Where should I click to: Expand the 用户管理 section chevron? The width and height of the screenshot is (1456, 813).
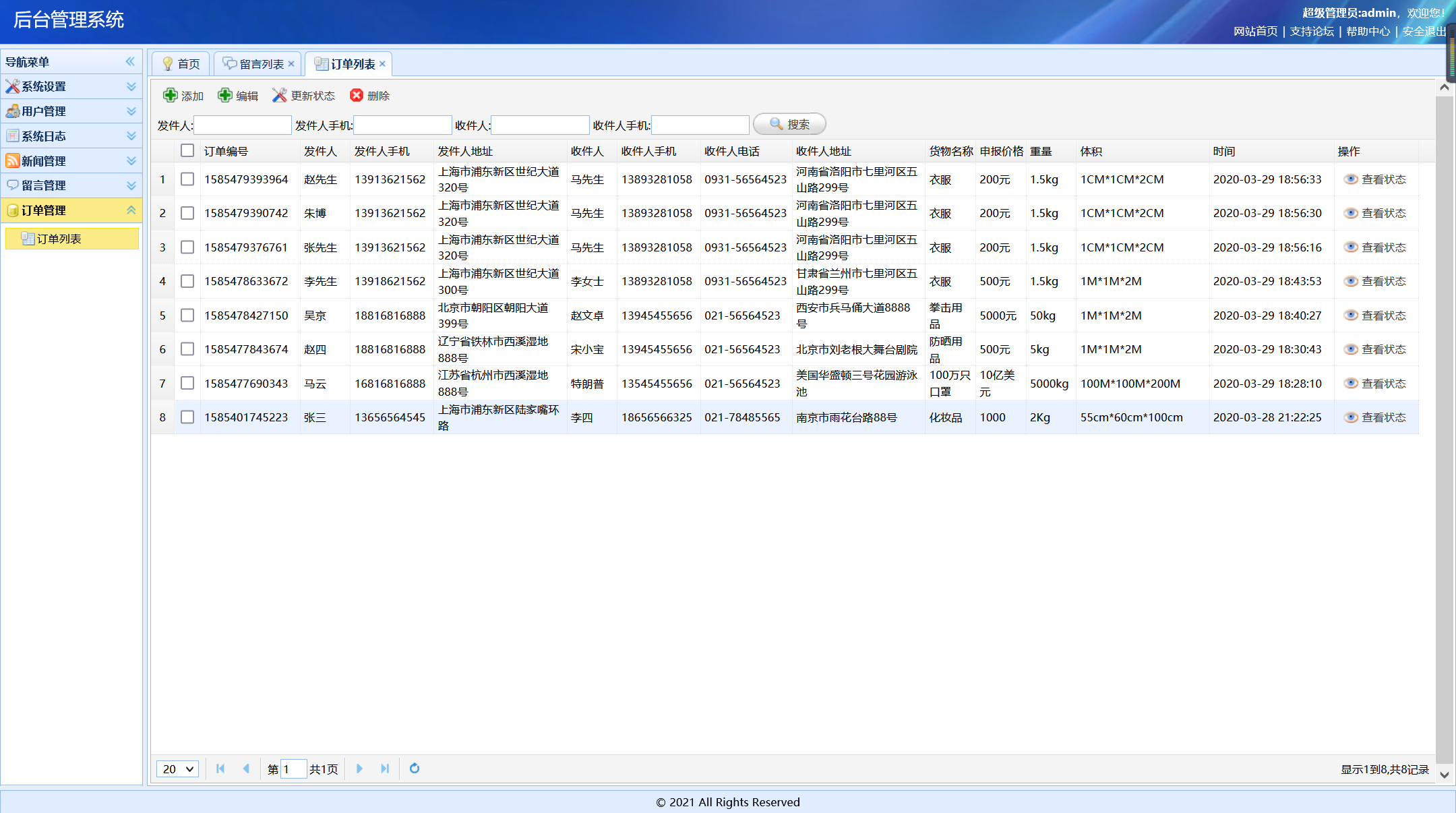(x=131, y=111)
